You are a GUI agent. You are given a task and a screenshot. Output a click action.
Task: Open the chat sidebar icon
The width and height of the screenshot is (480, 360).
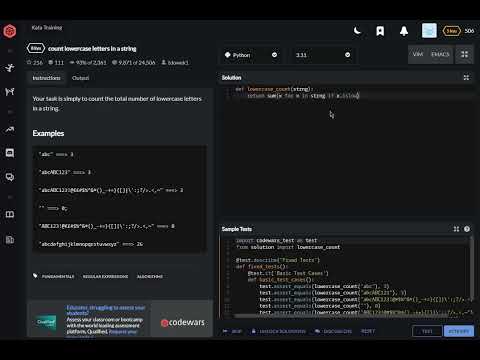(x=10, y=153)
